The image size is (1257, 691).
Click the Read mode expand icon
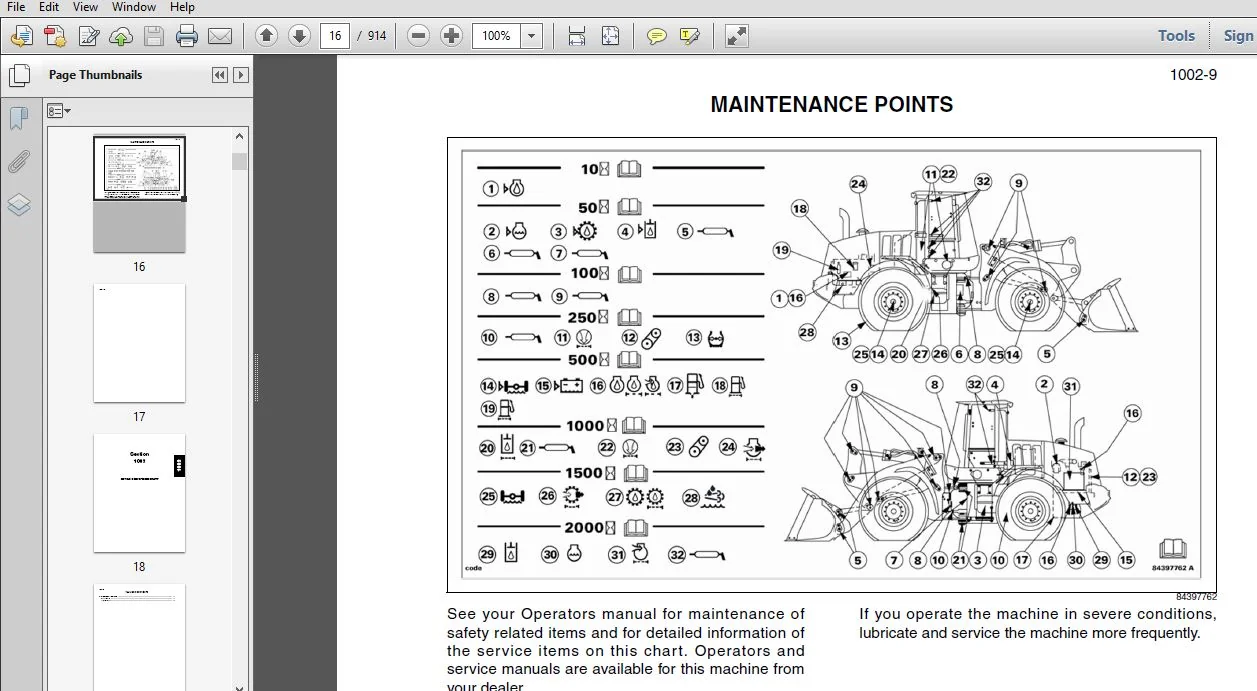point(736,36)
